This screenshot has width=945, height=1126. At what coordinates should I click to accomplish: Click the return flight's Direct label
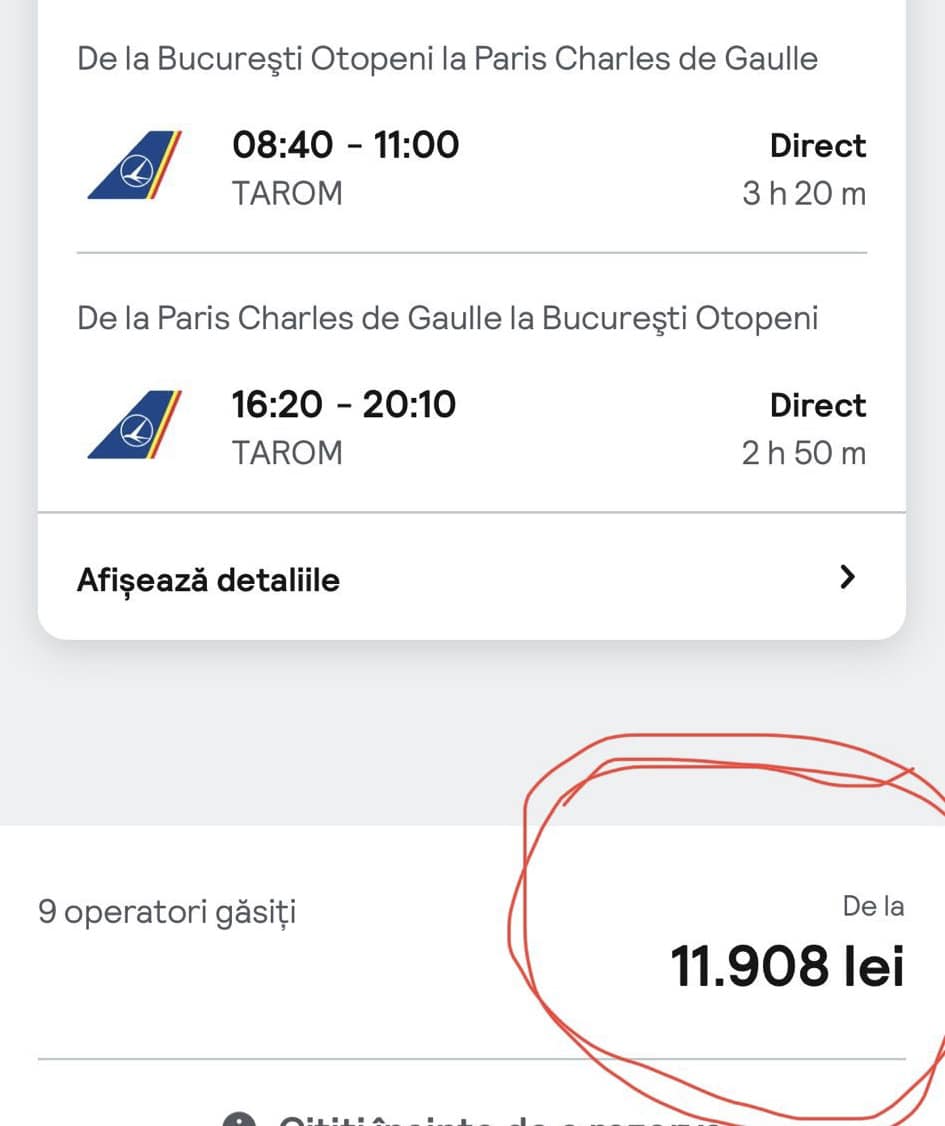coord(817,405)
